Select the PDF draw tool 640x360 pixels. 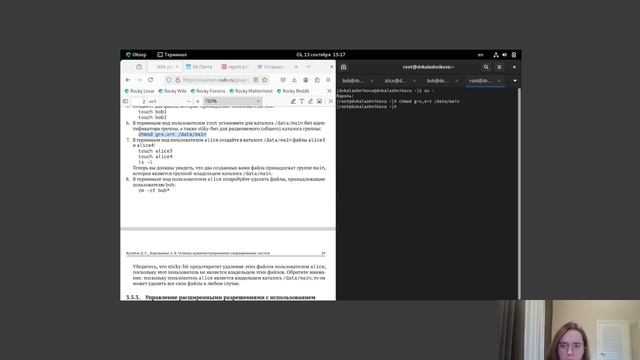[x=311, y=101]
